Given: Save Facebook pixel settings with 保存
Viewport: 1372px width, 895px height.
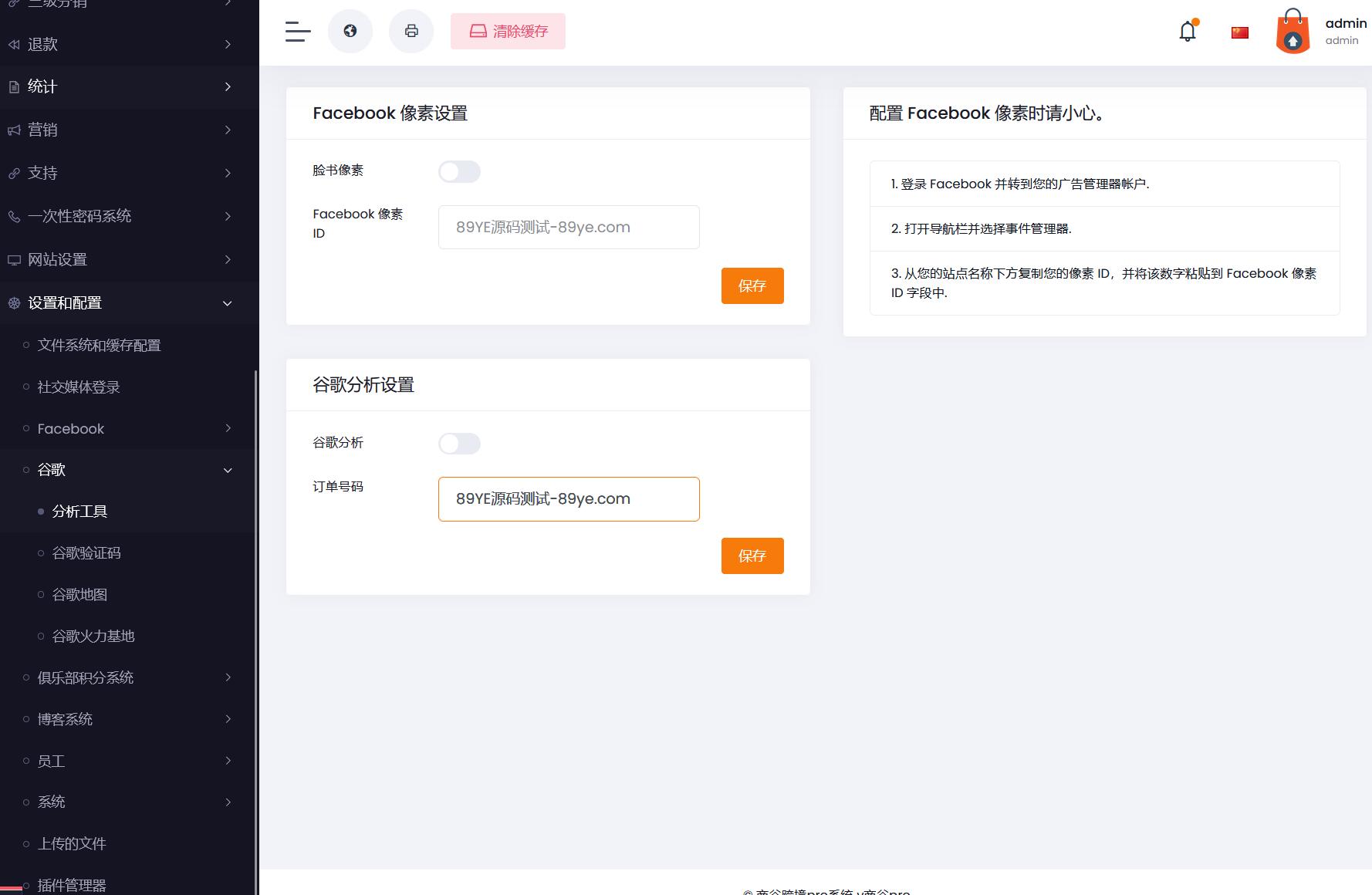Looking at the screenshot, I should click(x=752, y=285).
